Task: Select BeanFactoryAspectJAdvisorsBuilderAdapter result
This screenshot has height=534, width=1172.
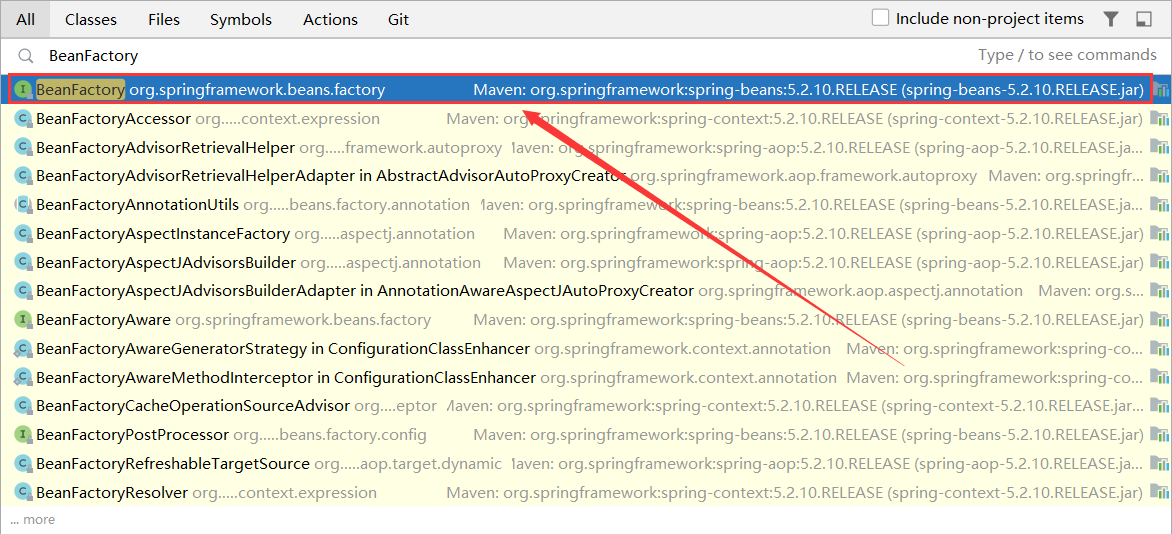Action: pyautogui.click(x=586, y=290)
